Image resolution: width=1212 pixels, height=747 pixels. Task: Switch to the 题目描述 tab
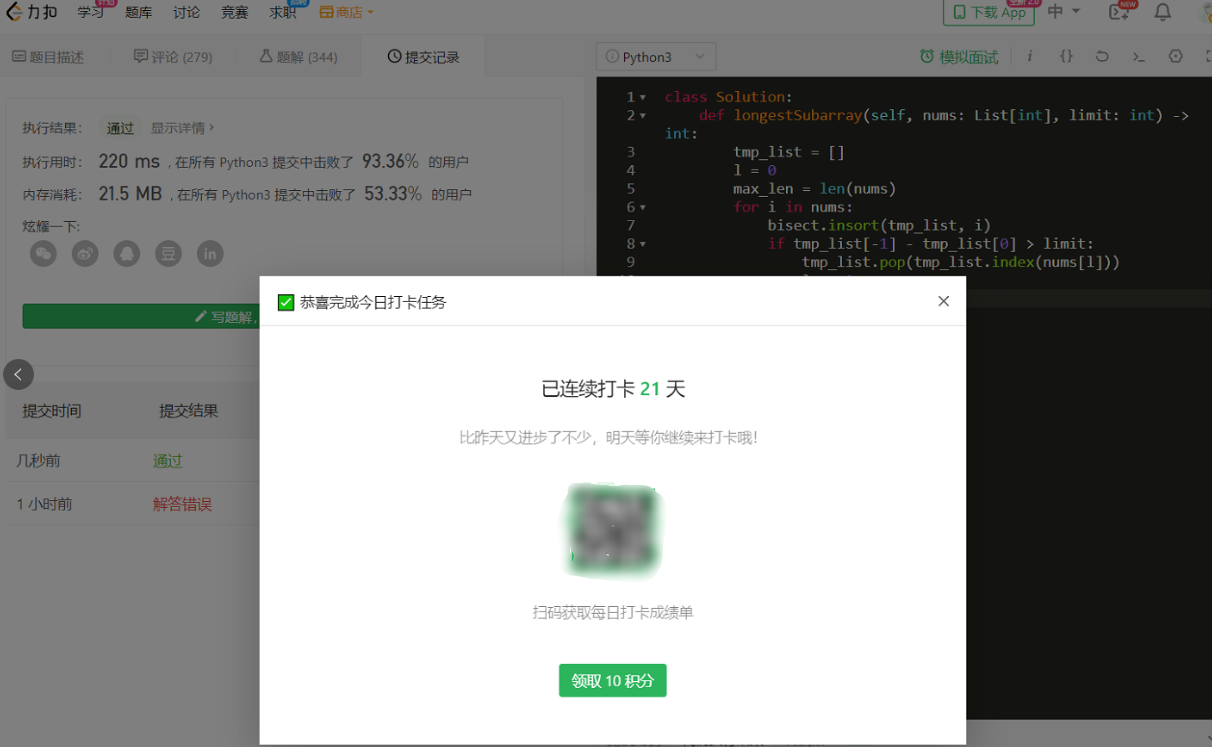pyautogui.click(x=48, y=57)
